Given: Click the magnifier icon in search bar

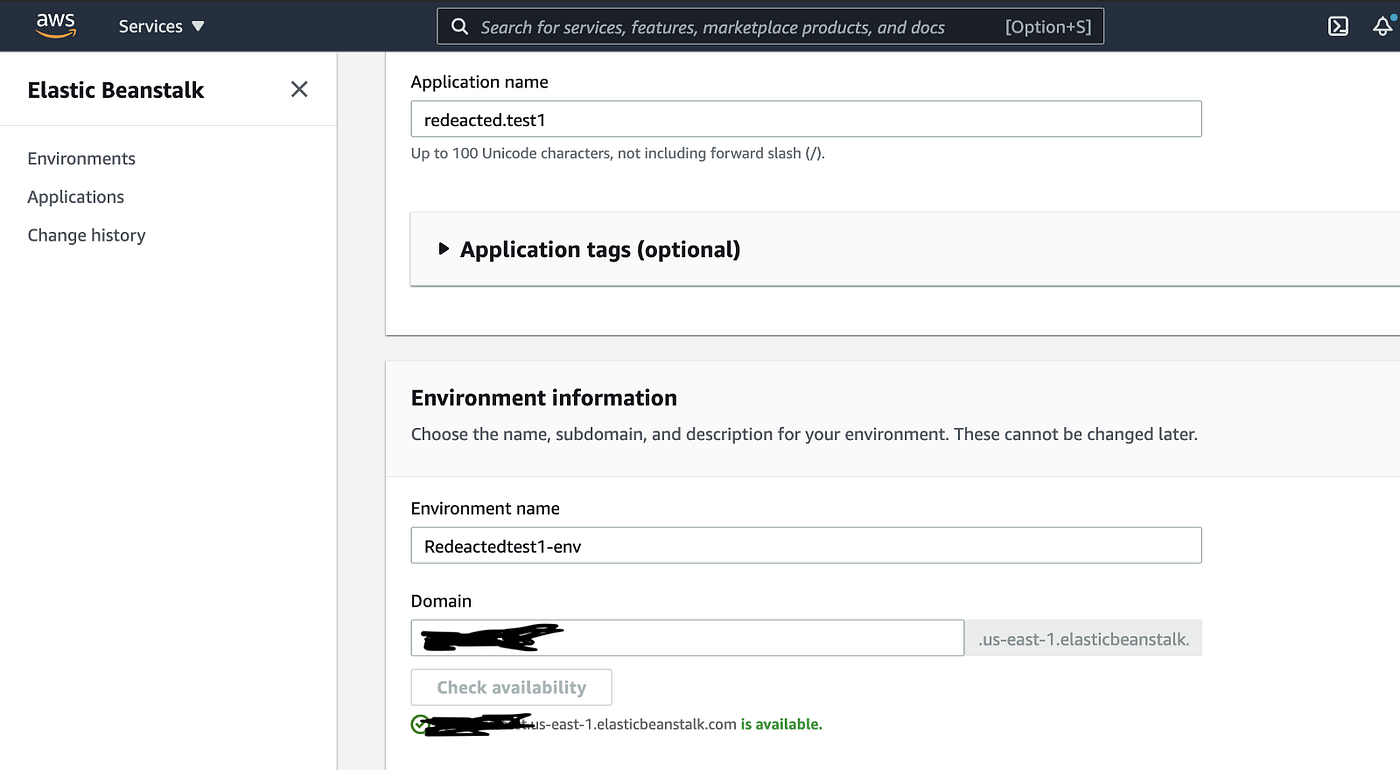Looking at the screenshot, I should click(460, 27).
